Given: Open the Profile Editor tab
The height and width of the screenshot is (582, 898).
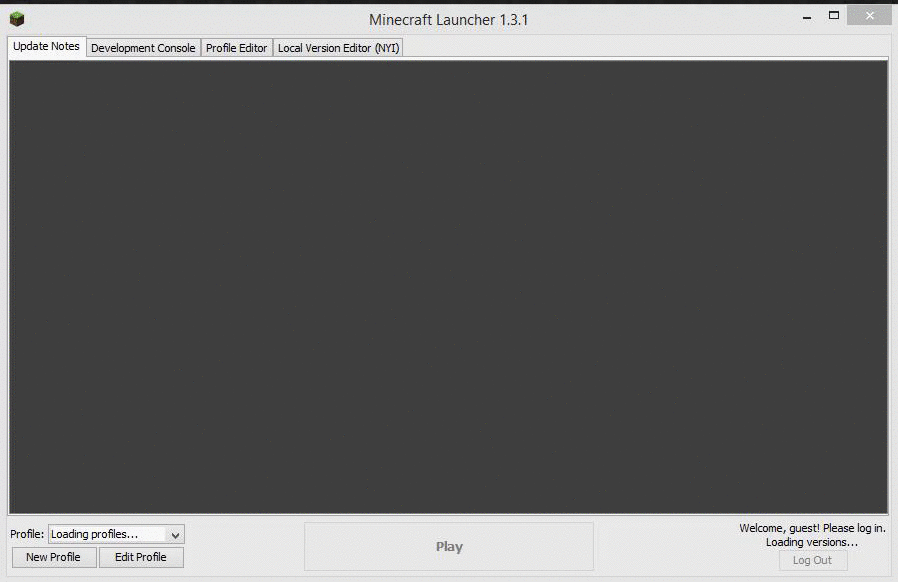Looking at the screenshot, I should coord(237,48).
